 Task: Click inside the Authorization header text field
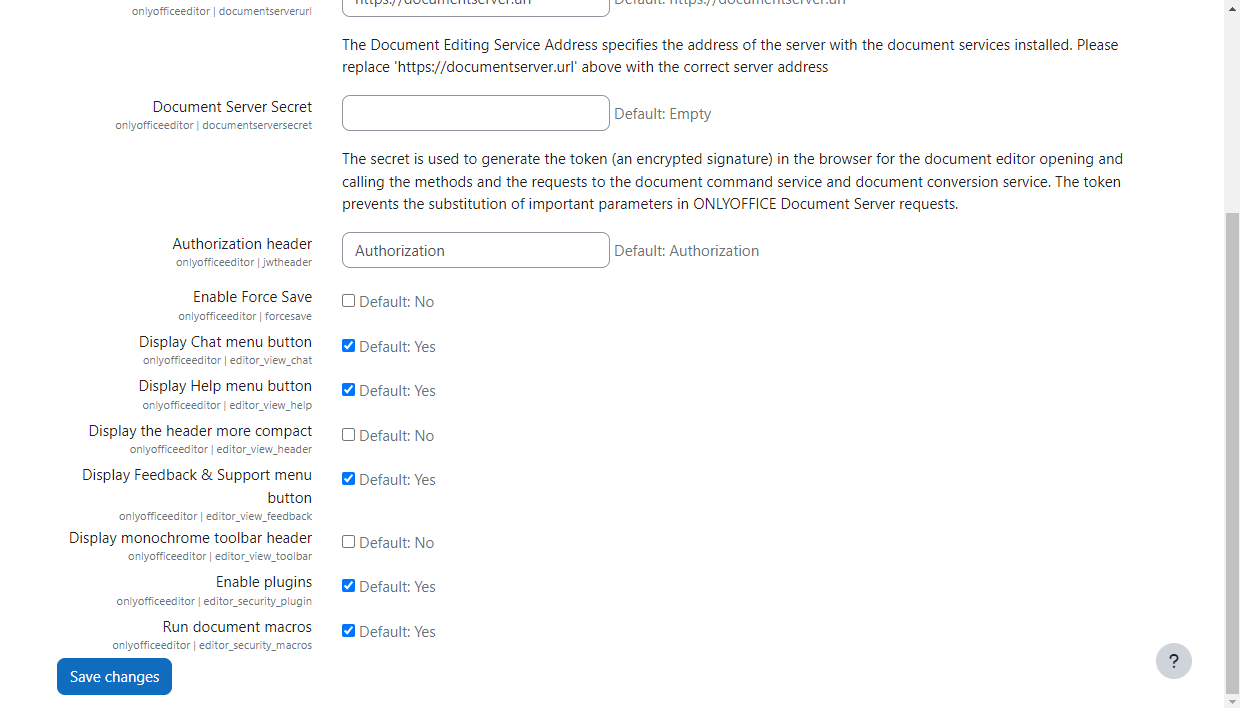click(475, 250)
